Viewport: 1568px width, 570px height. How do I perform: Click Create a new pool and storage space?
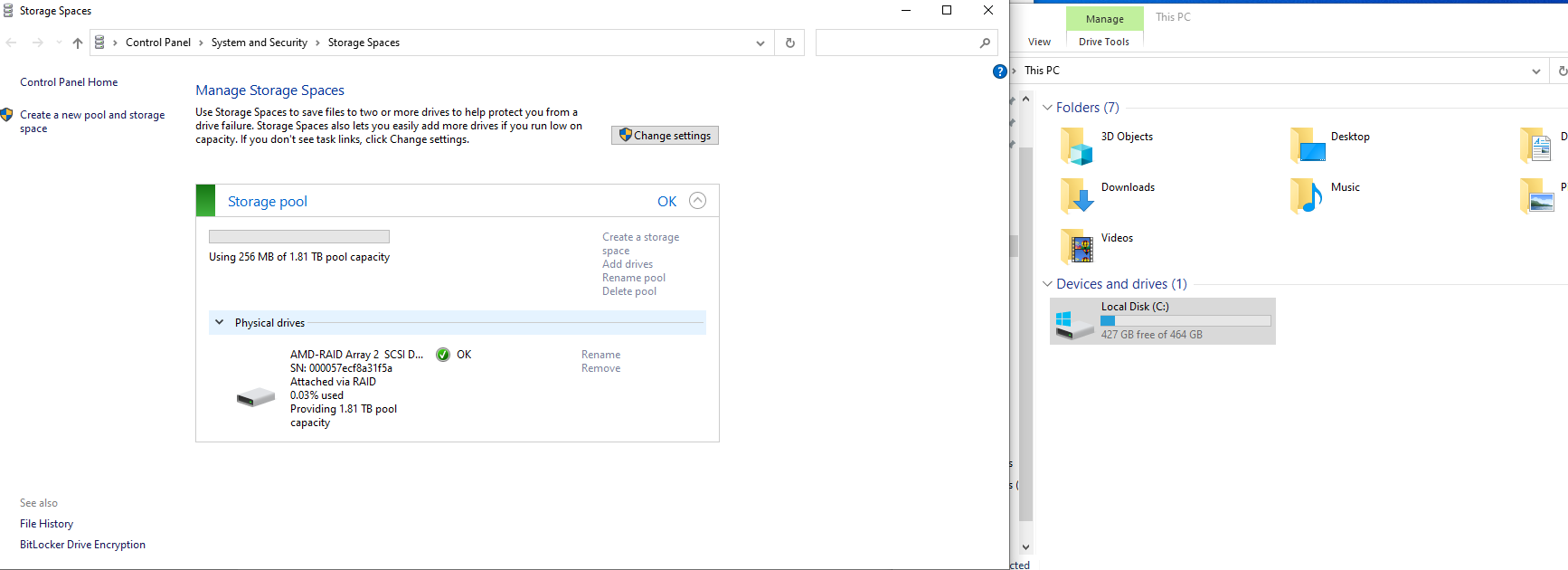tap(92, 121)
